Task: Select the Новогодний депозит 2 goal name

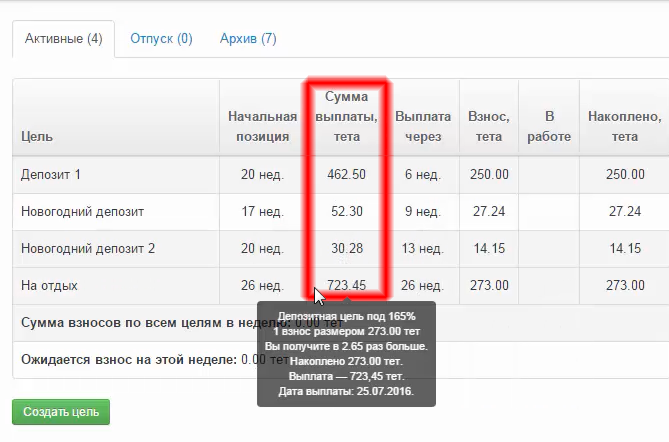Action: coord(88,249)
